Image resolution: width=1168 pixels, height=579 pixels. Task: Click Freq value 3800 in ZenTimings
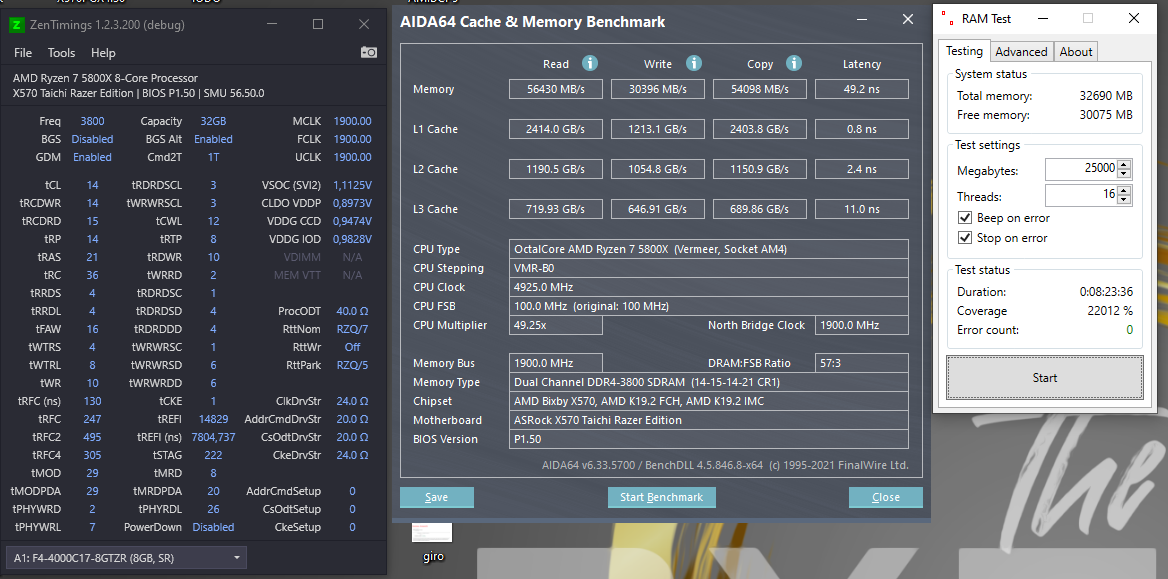point(92,121)
